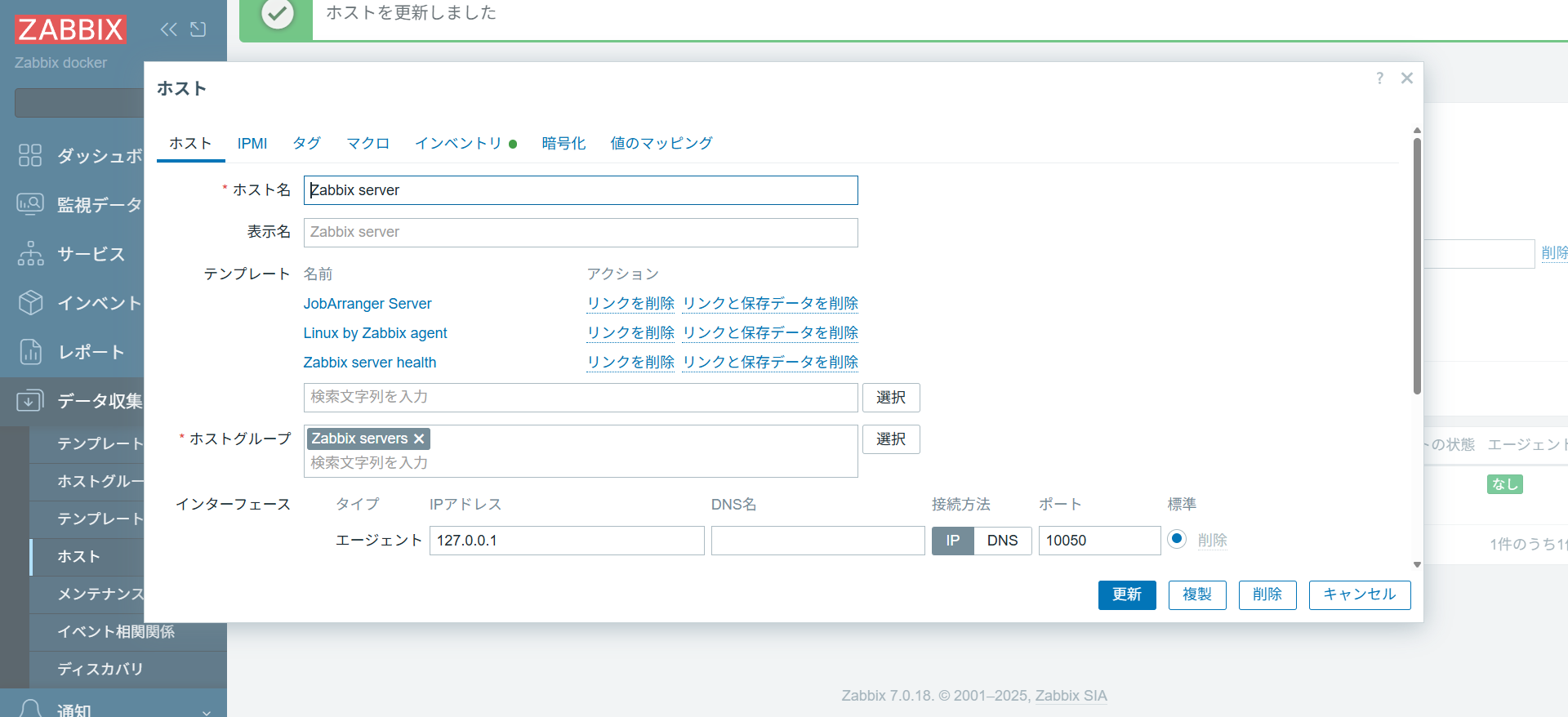Unlink and clear Linux by Zabbix agent
This screenshot has width=1568, height=717.
pyautogui.click(x=770, y=333)
